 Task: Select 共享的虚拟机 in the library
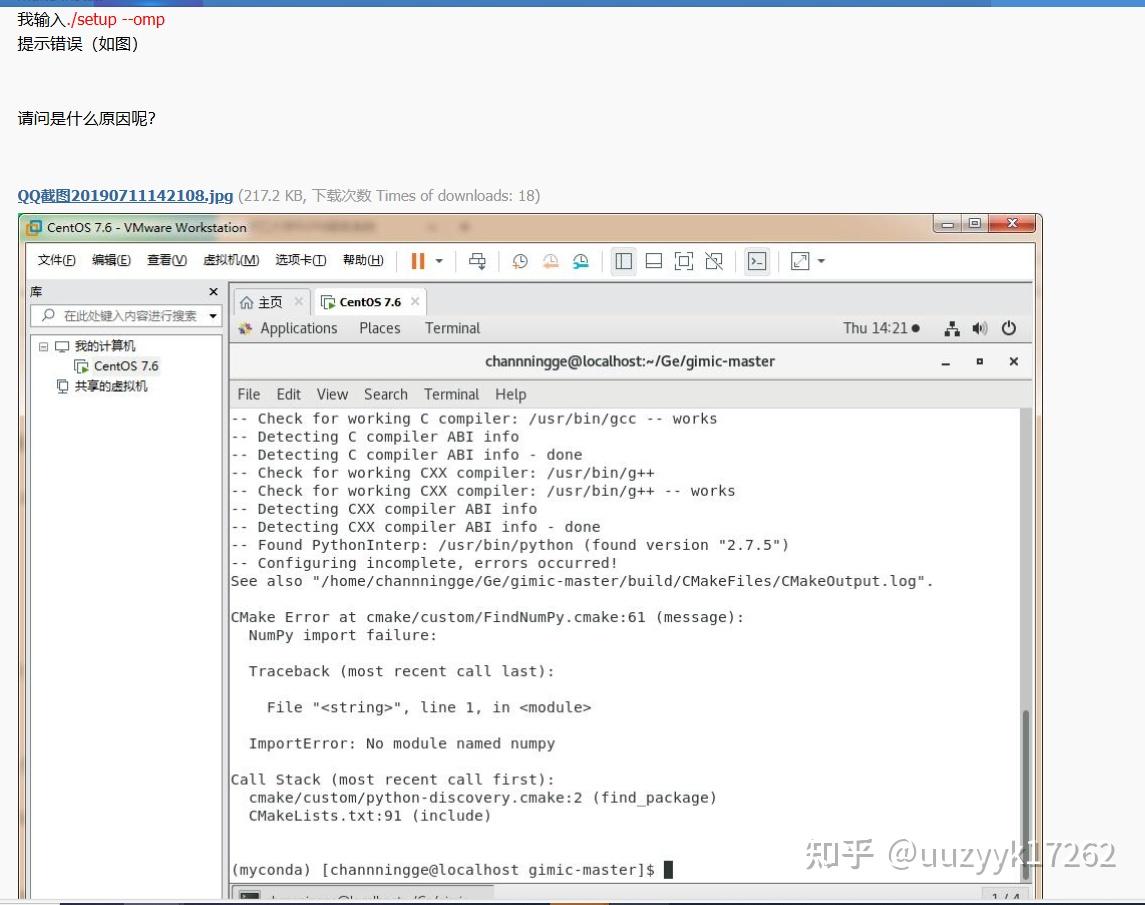coord(102,386)
